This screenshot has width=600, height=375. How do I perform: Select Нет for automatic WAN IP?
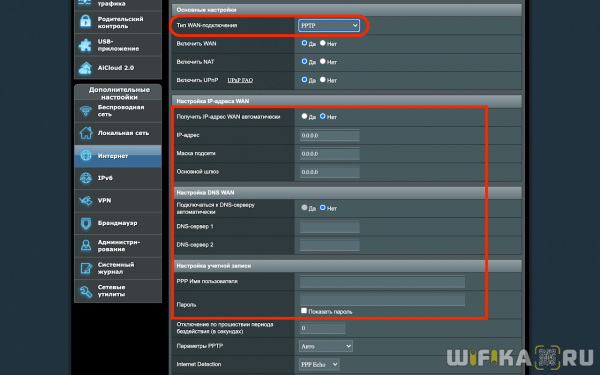pos(323,116)
